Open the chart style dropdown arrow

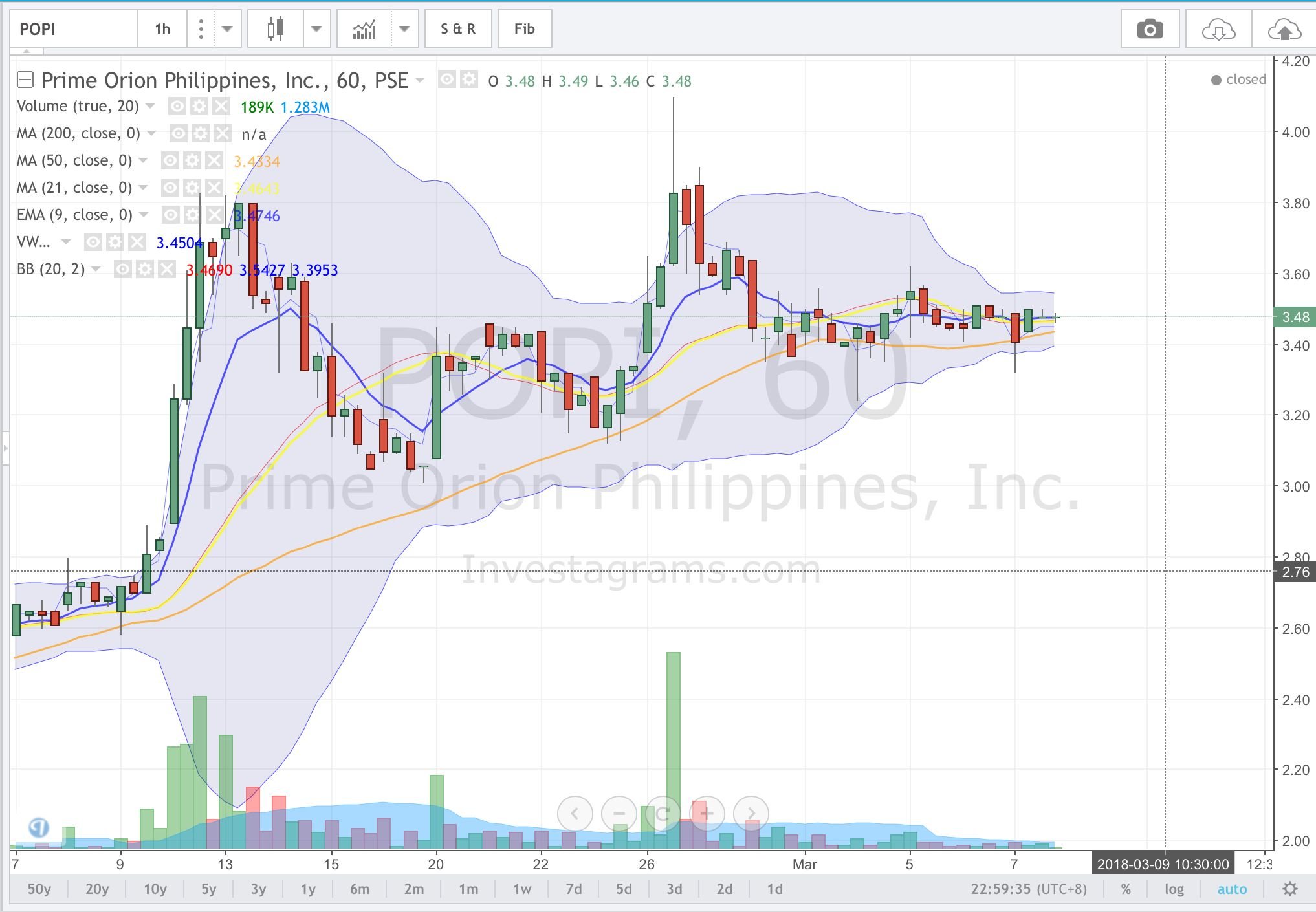316,29
